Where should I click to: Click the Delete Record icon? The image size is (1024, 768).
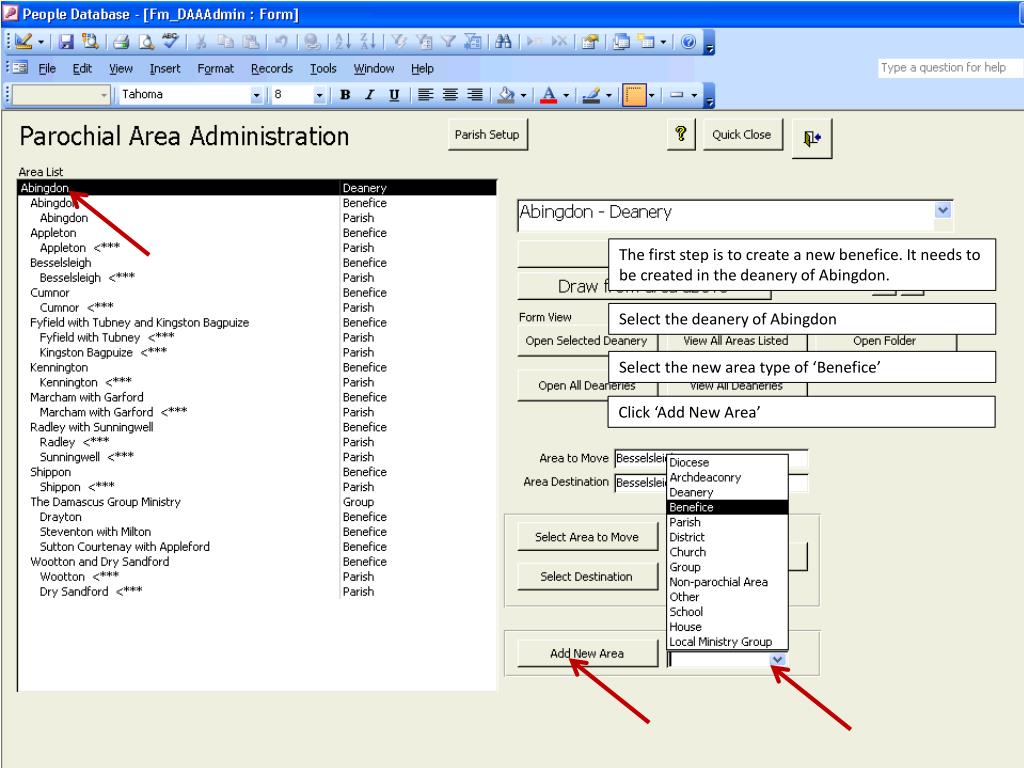pyautogui.click(x=560, y=42)
